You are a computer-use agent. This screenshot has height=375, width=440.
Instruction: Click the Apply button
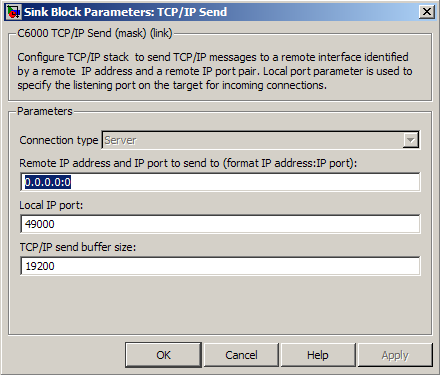point(395,355)
